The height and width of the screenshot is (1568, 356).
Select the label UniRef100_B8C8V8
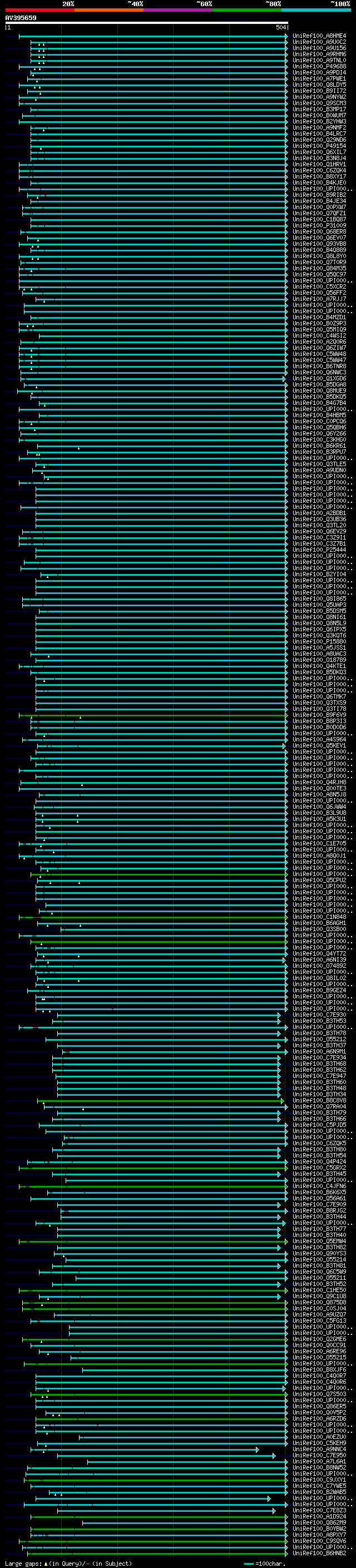coord(319,1101)
